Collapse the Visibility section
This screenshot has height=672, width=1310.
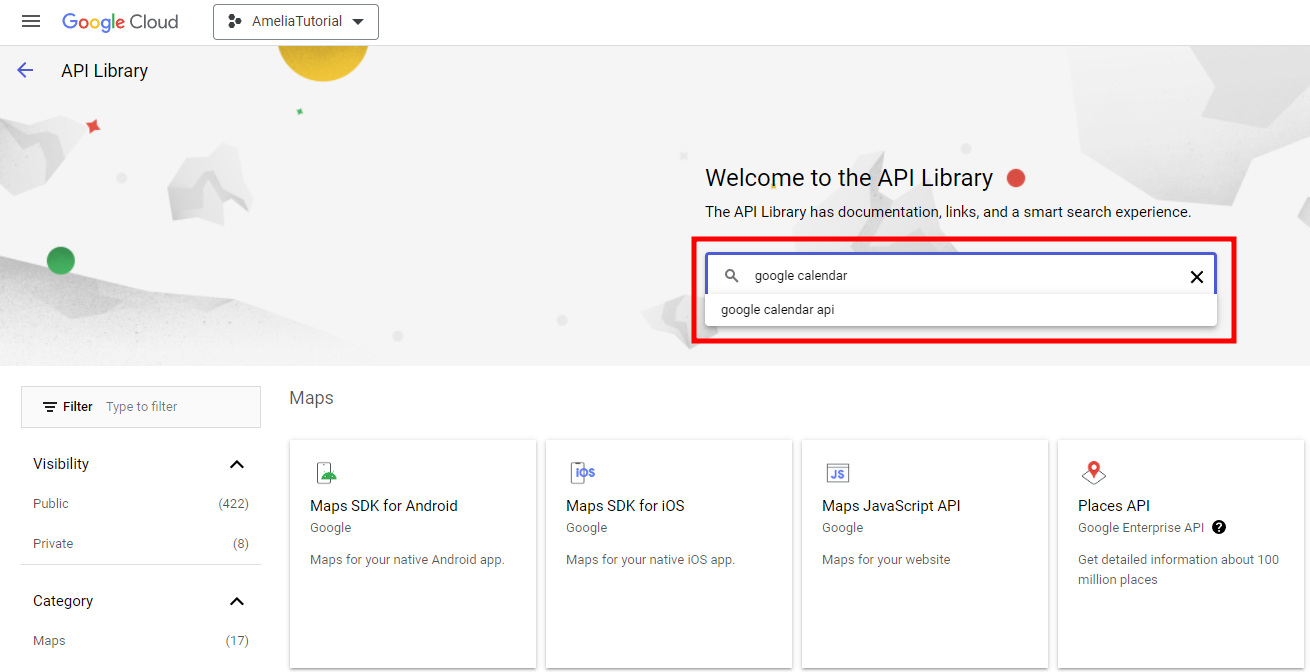coord(237,463)
